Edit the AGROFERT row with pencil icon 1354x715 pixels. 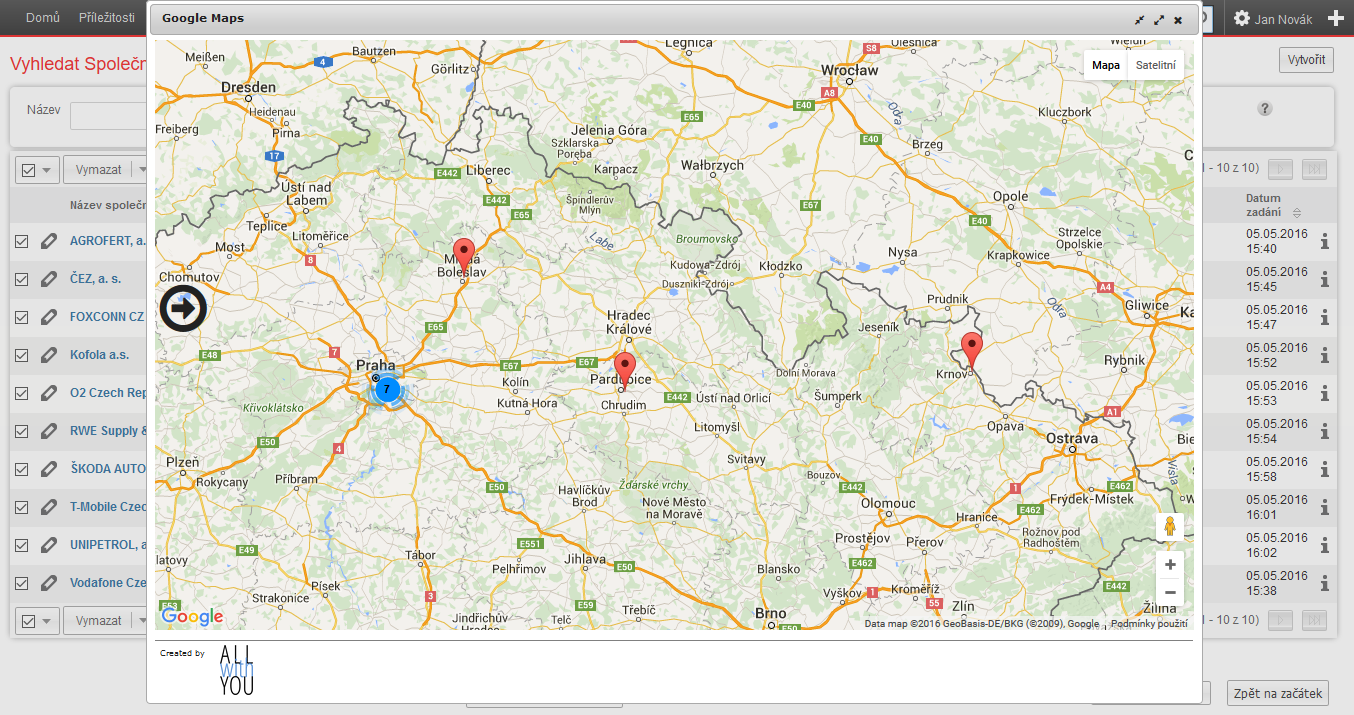click(49, 241)
